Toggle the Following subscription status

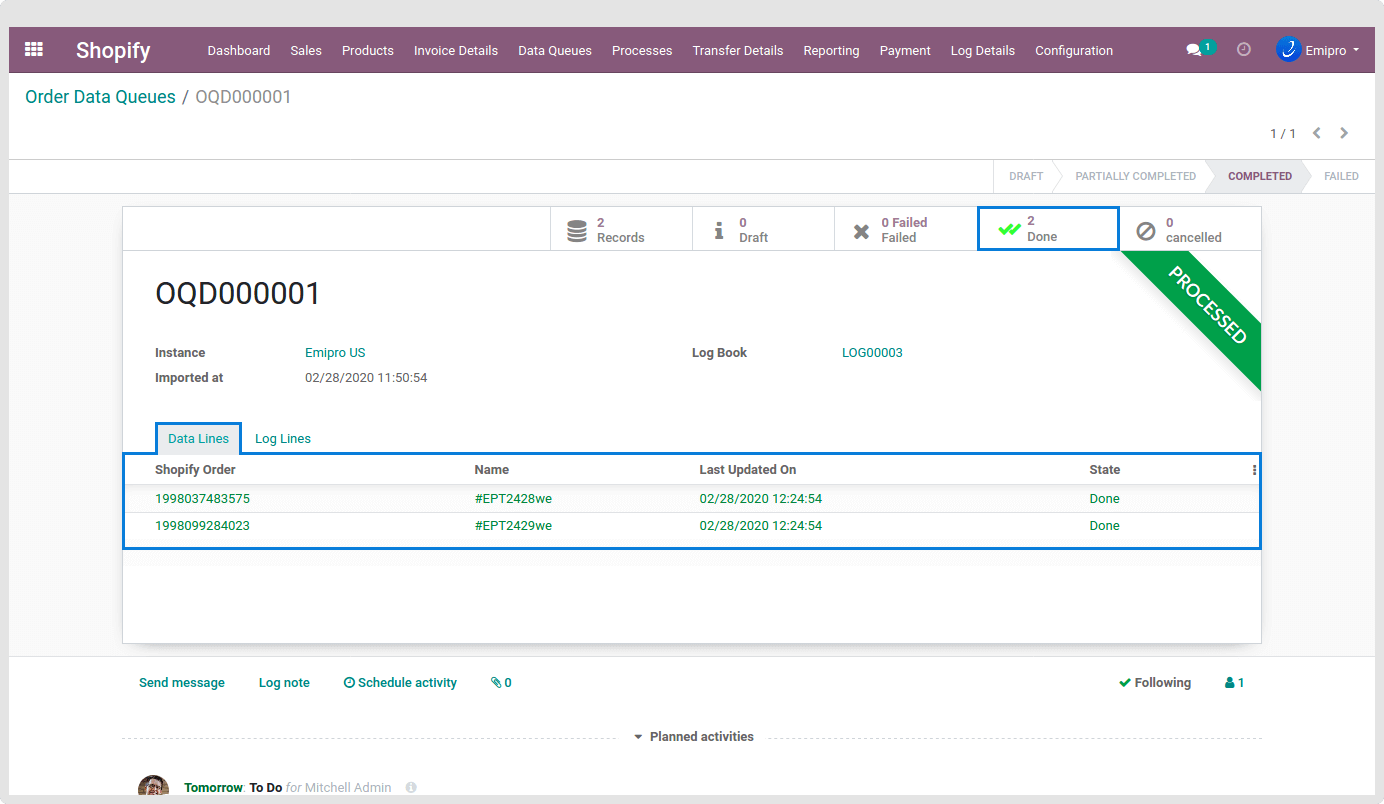tap(1155, 683)
